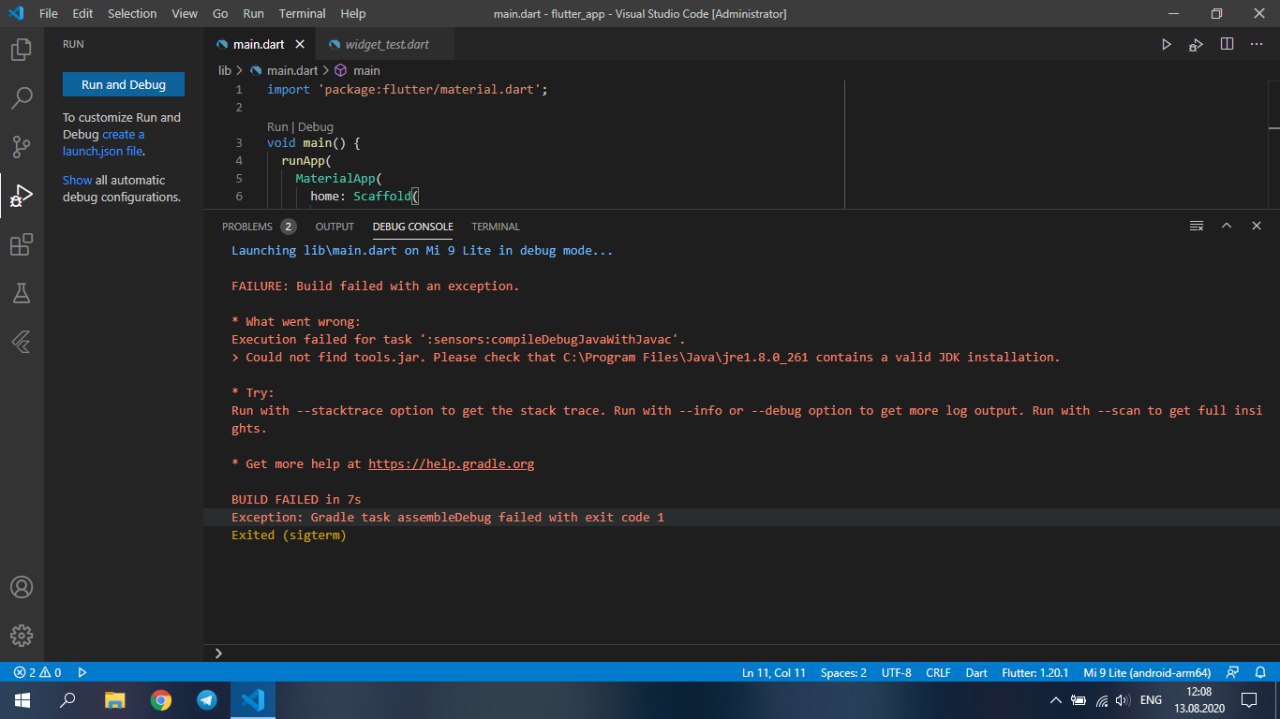The width and height of the screenshot is (1280, 719).
Task: Click the lib breadcrumb segment
Action: pos(225,70)
